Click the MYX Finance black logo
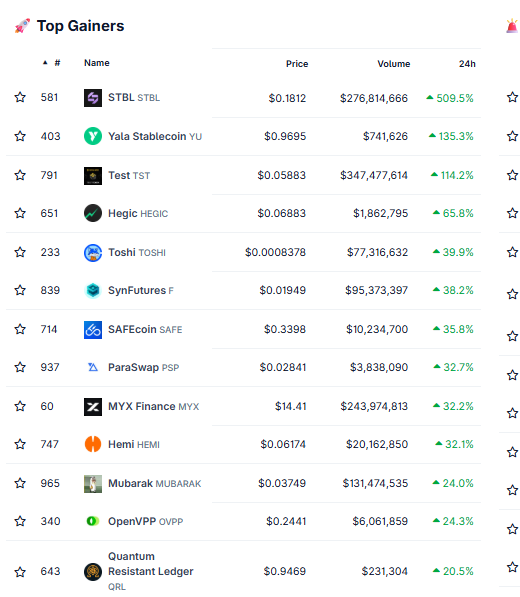The height and width of the screenshot is (597, 520). click(x=93, y=407)
